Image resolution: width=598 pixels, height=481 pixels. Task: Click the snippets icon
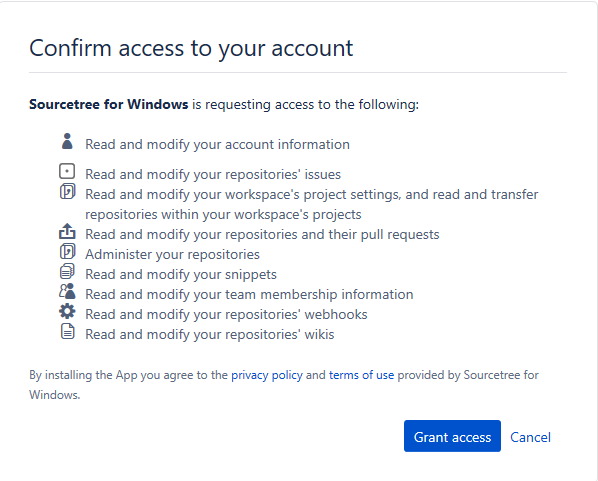pos(67,271)
